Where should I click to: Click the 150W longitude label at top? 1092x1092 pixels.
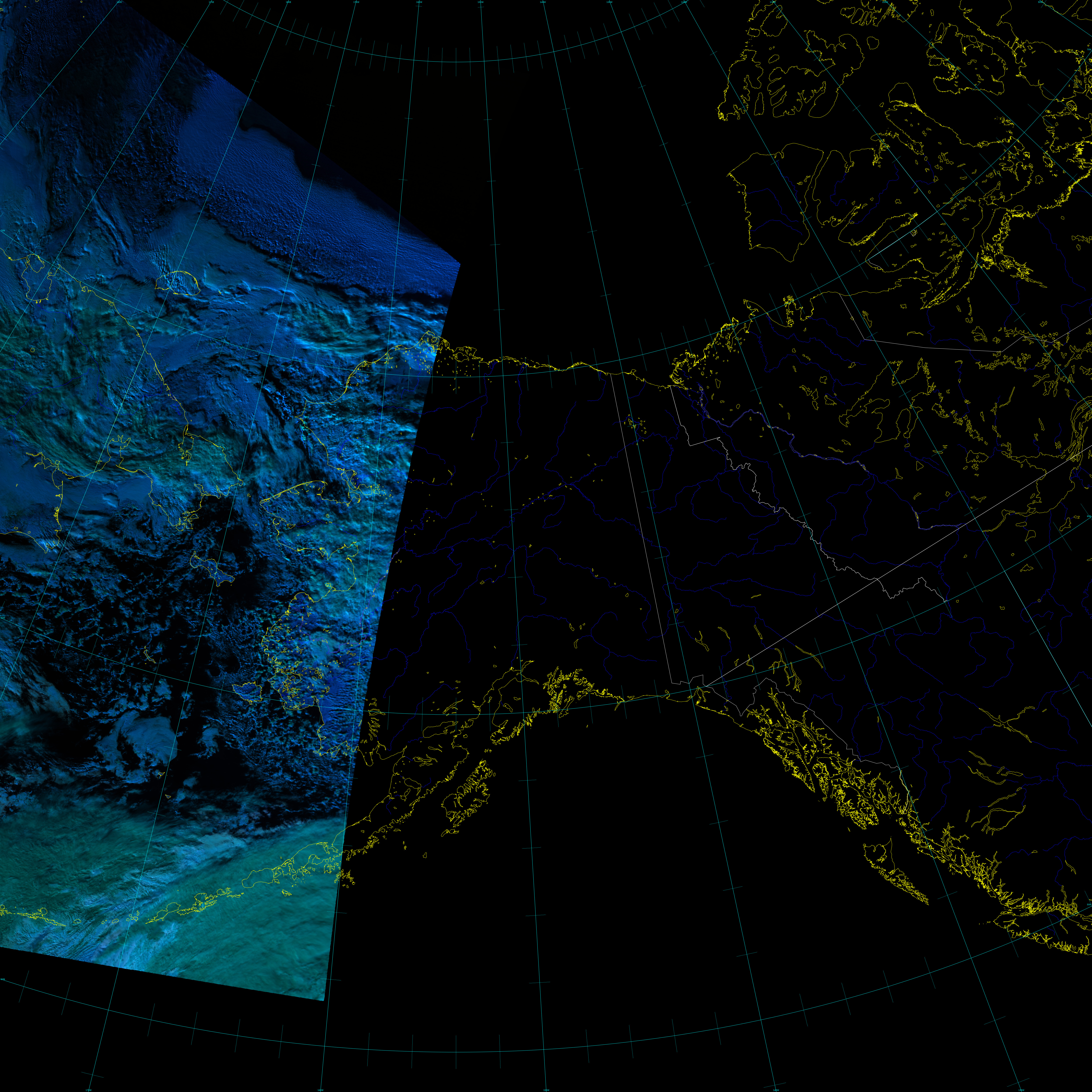(480, 2)
